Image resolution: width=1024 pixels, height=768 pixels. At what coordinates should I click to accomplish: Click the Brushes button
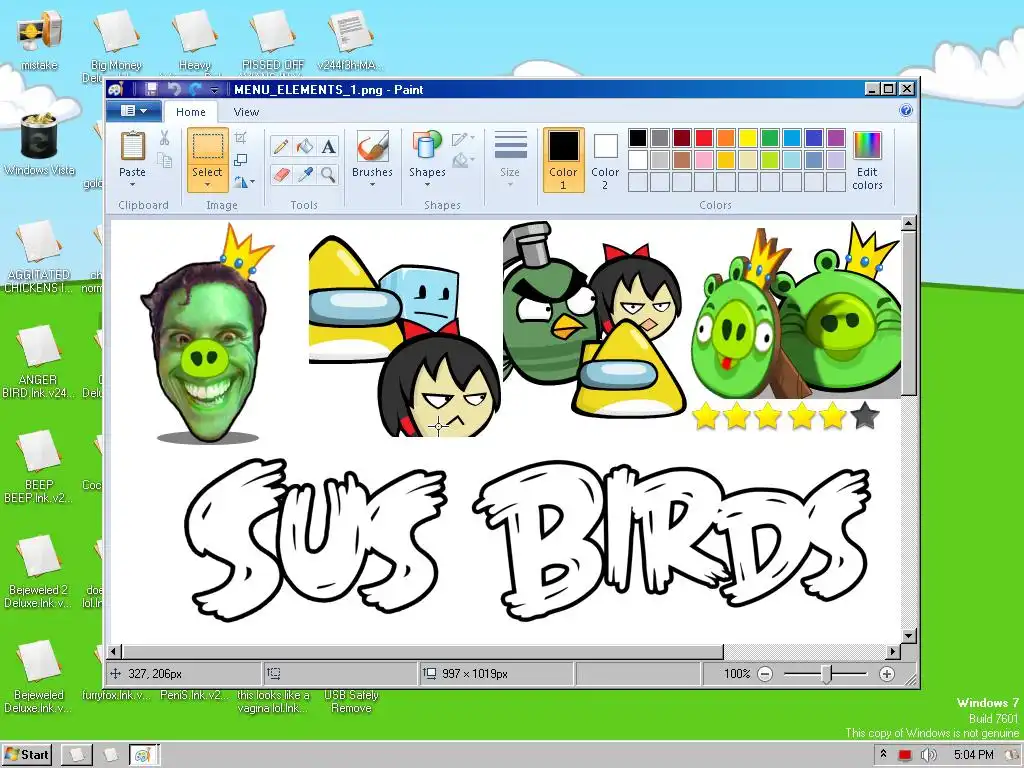pos(372,153)
